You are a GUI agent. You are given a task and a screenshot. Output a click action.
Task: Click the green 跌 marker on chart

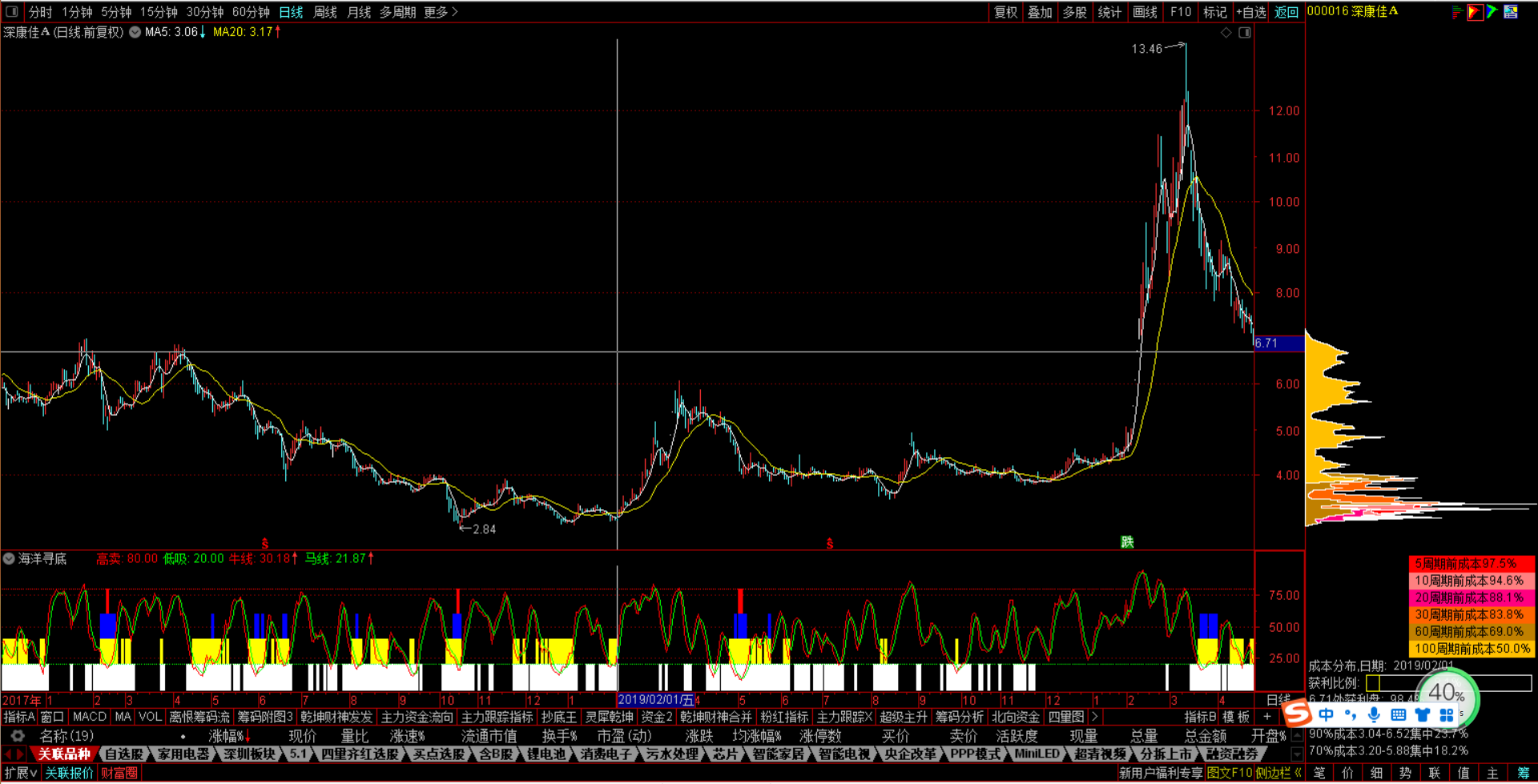click(1127, 542)
